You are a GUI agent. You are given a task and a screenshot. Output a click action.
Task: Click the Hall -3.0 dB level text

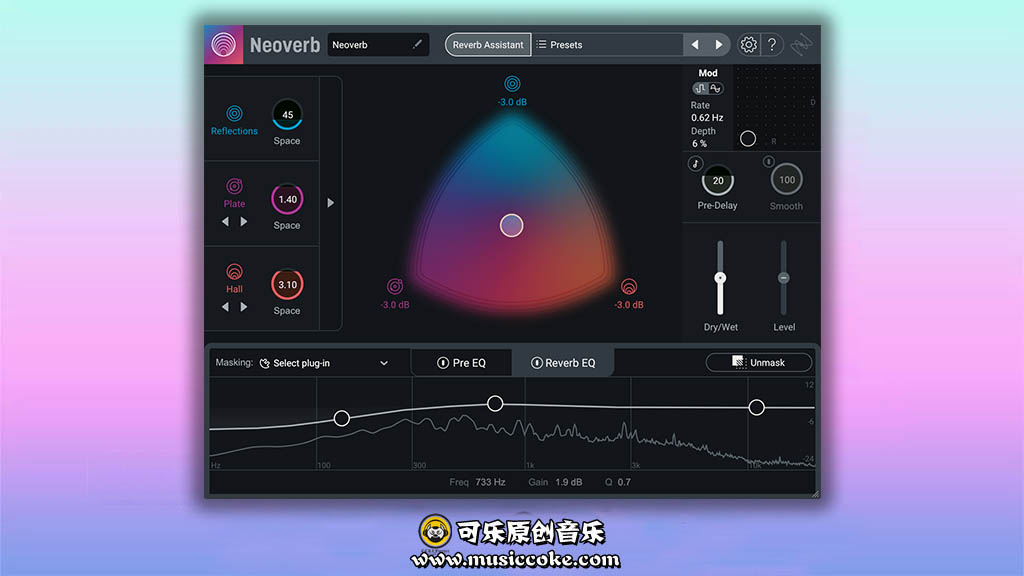[x=629, y=305]
